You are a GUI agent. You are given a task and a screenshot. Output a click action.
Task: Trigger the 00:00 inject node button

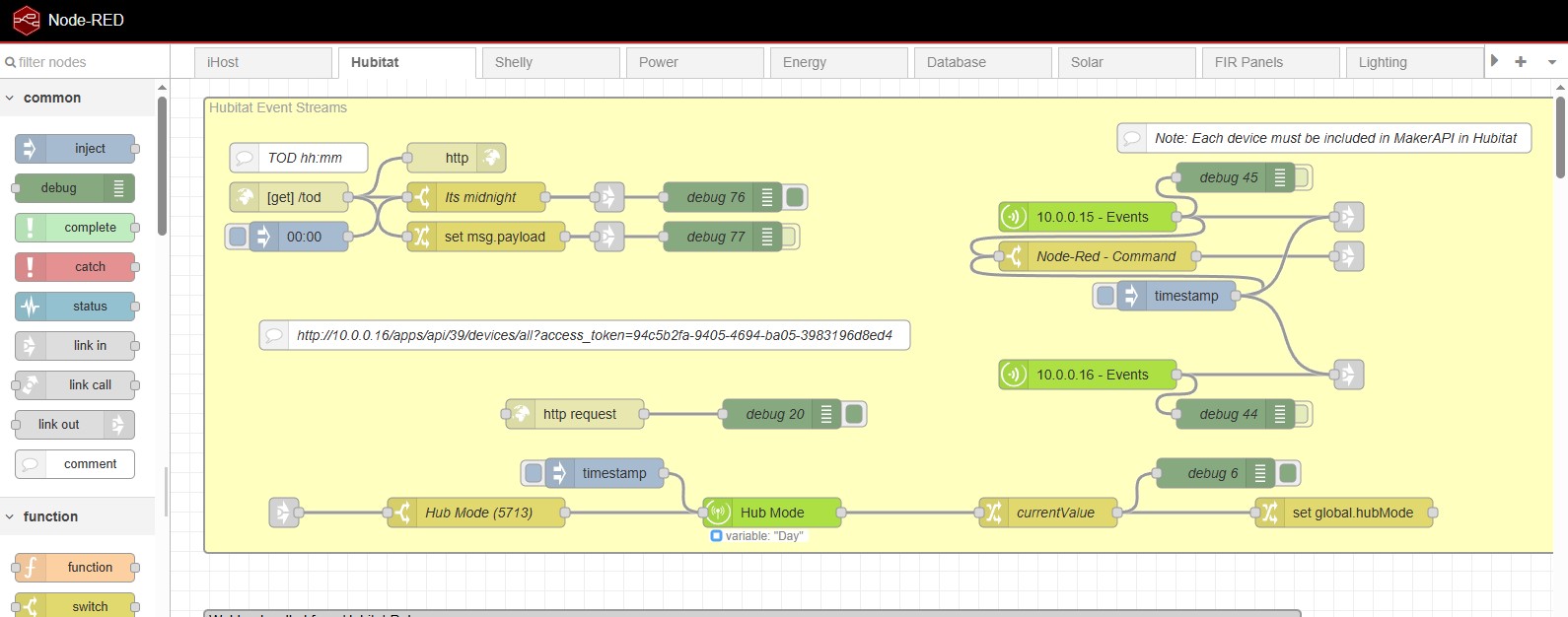(x=238, y=237)
